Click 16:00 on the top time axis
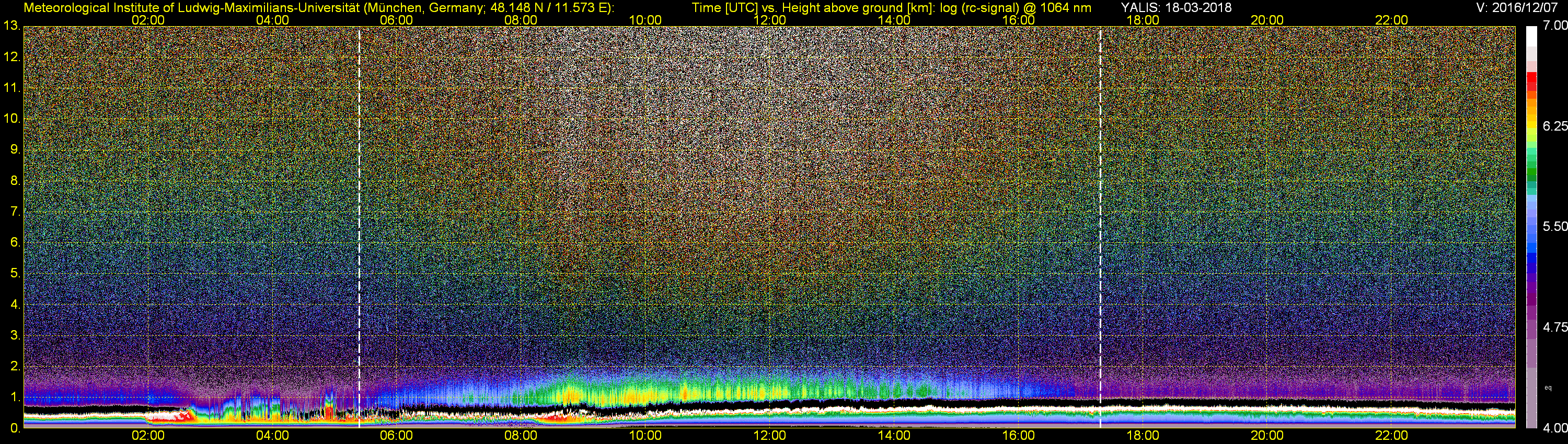This screenshot has width=1568, height=444. (x=1018, y=20)
